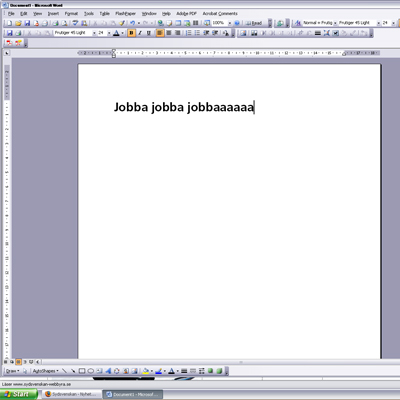400x400 pixels.
Task: Open the Line Color arrow dropdown
Action: [x=165, y=371]
